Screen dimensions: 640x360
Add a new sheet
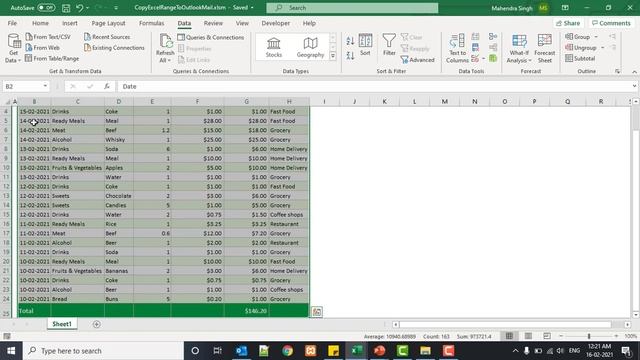97,324
